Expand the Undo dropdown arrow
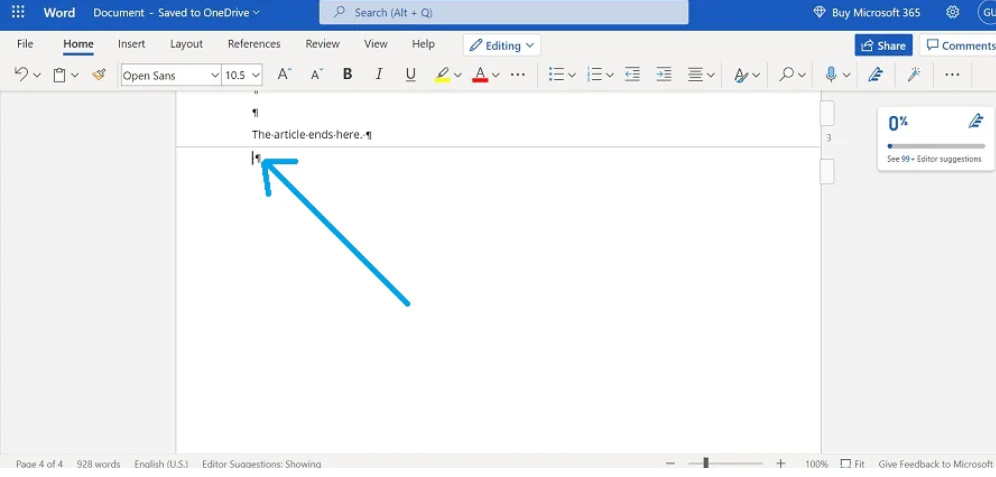 (x=37, y=75)
